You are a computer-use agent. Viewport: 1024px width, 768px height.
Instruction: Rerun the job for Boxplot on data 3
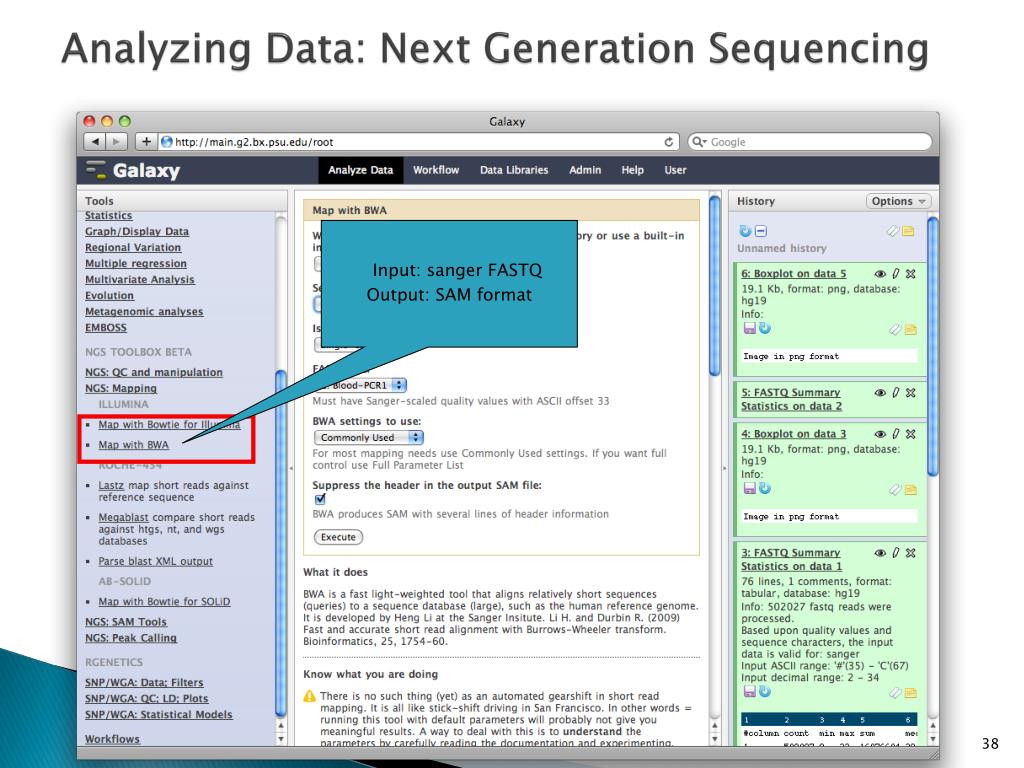765,488
